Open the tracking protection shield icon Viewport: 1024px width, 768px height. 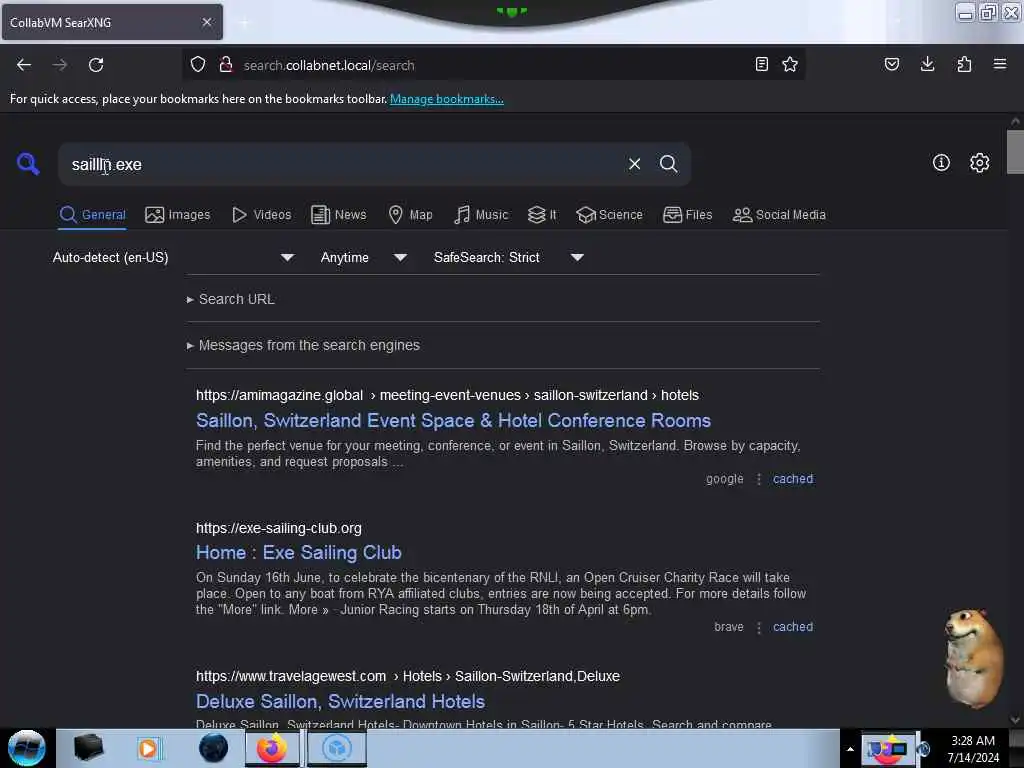tap(198, 65)
